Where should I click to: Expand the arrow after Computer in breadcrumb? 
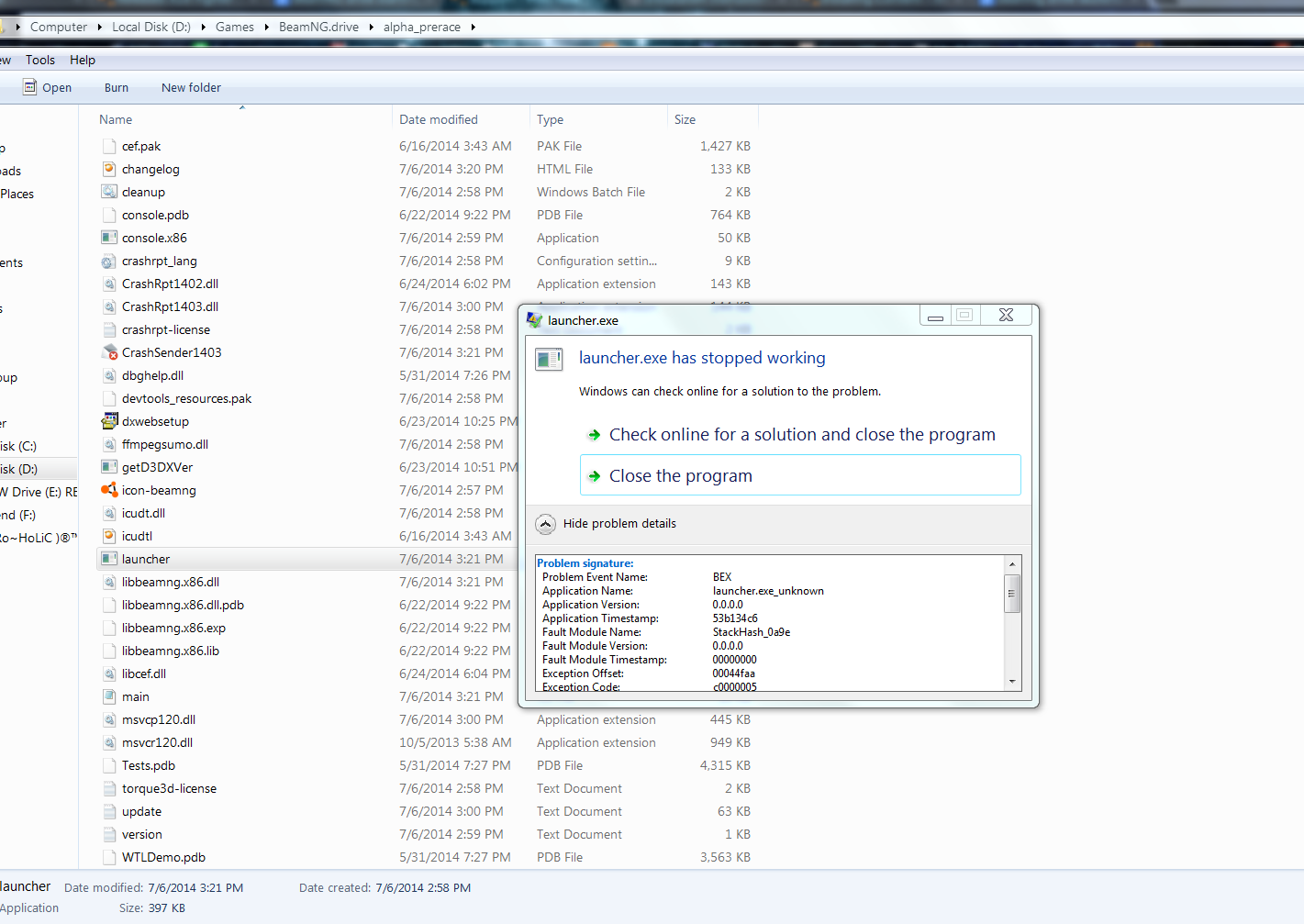[x=100, y=27]
